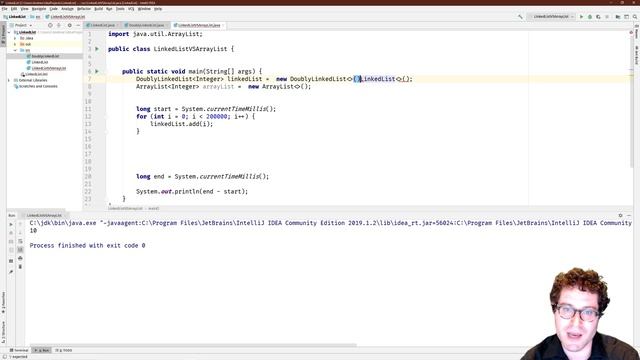Image resolution: width=640 pixels, height=360 pixels.
Task: Open the Analyze menu
Action: (x=67, y=9)
